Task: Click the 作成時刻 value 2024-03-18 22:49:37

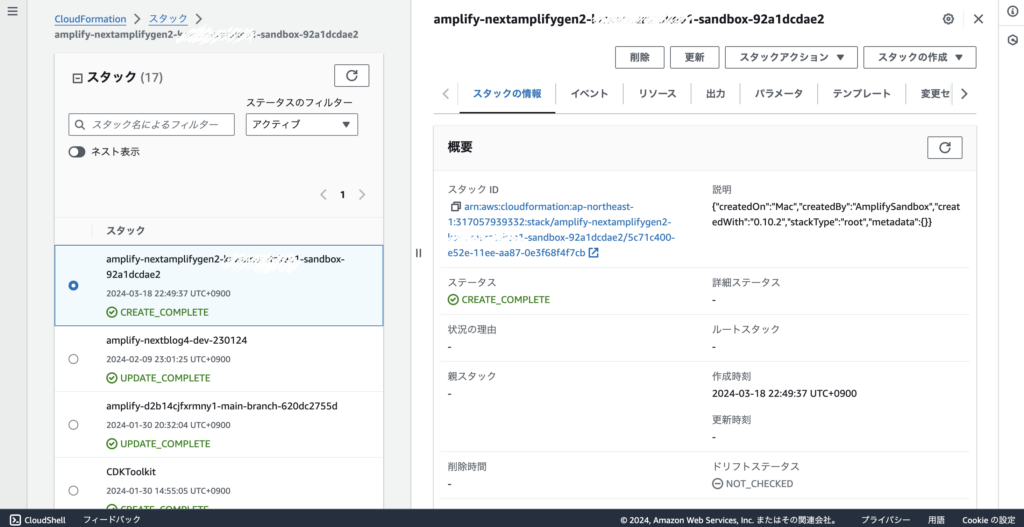Action: [784, 393]
